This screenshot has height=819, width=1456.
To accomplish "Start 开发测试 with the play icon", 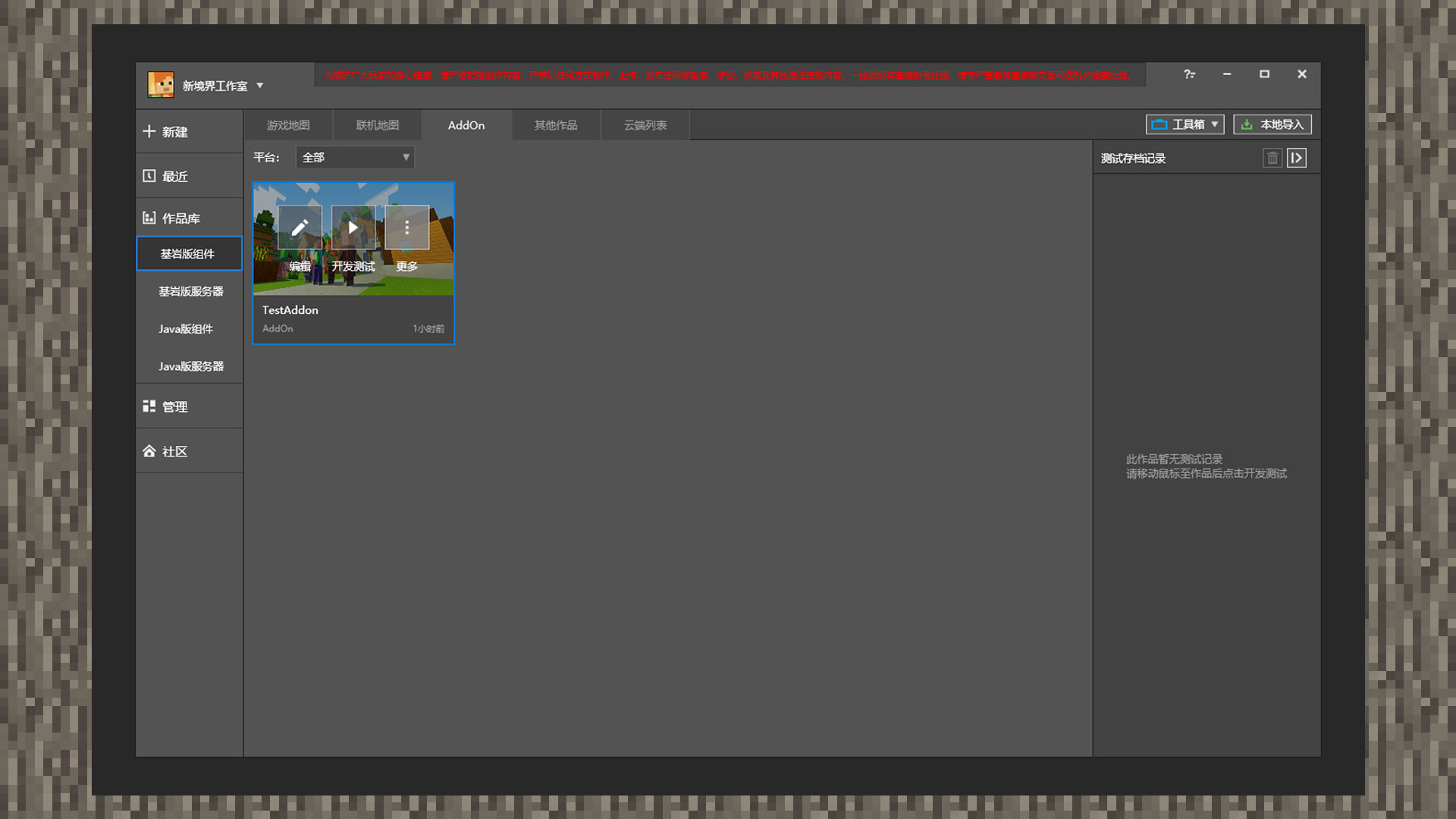I will 353,227.
